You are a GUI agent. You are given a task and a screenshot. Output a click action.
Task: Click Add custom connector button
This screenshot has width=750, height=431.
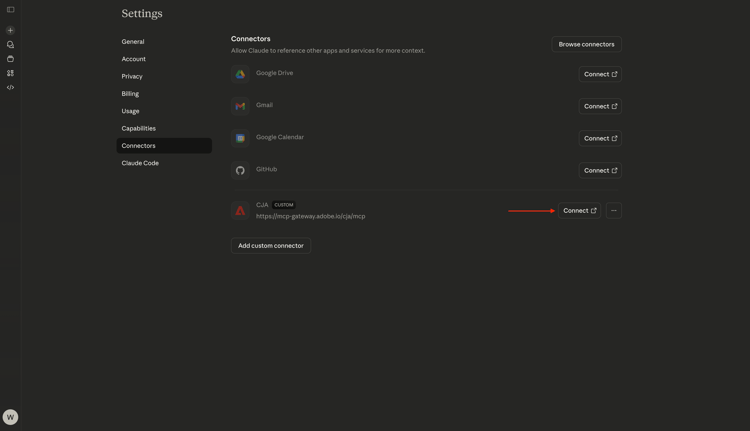pos(271,245)
